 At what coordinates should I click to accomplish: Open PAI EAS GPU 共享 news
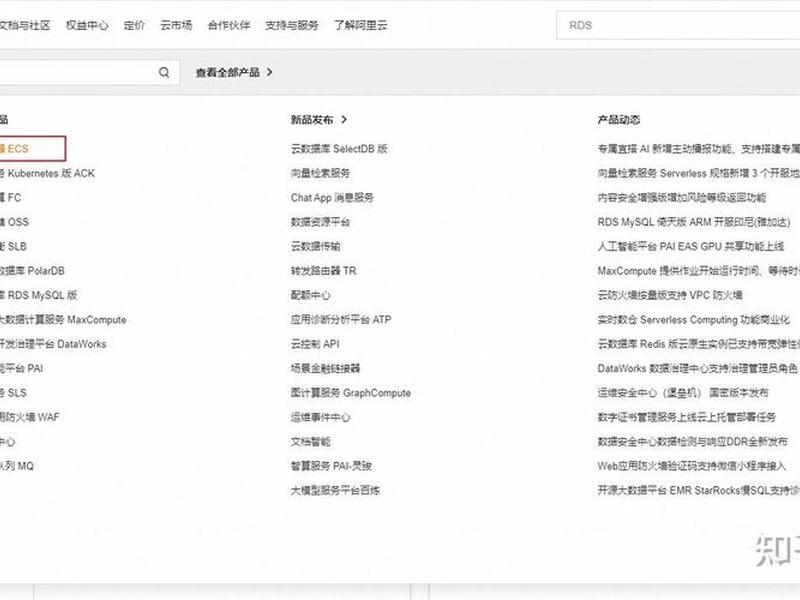point(691,246)
